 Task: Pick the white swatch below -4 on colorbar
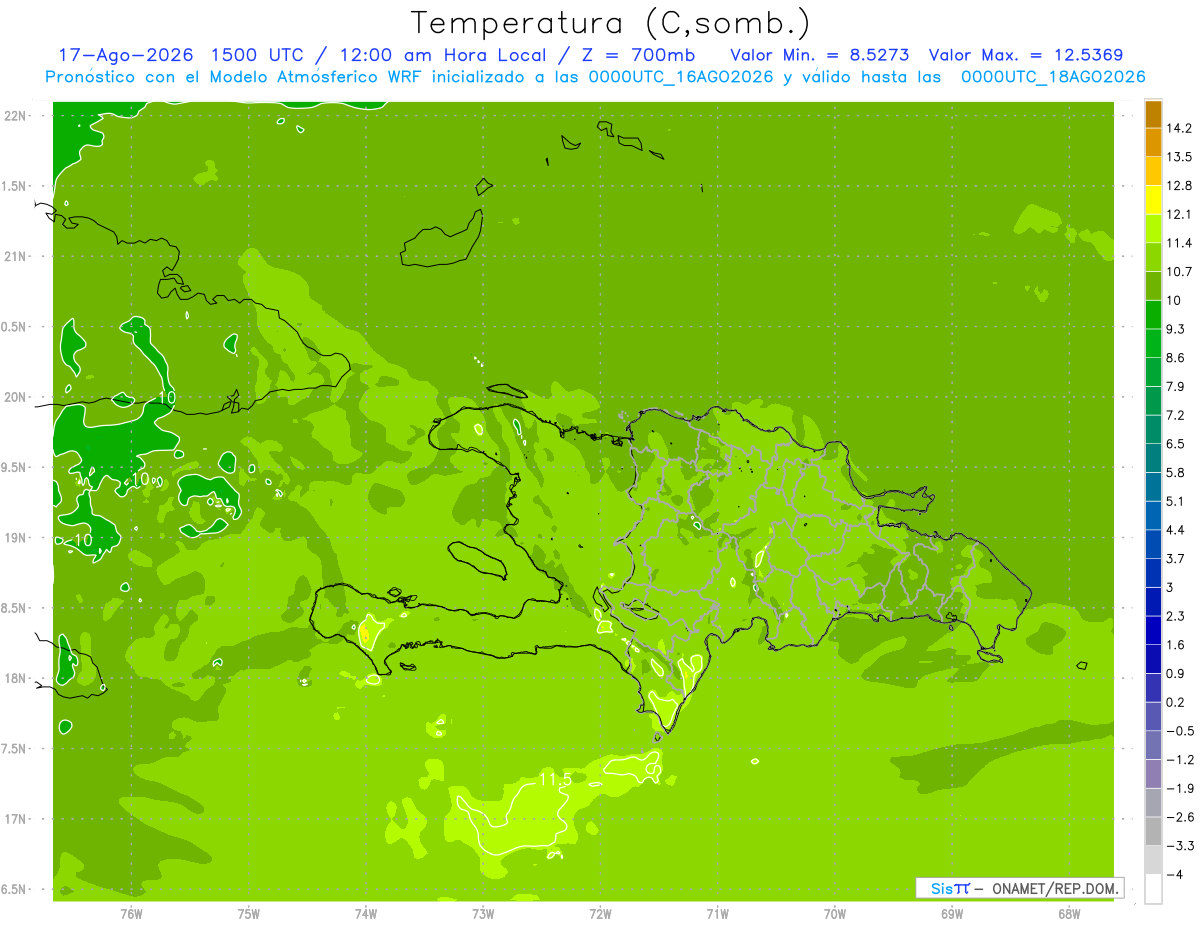click(1153, 889)
